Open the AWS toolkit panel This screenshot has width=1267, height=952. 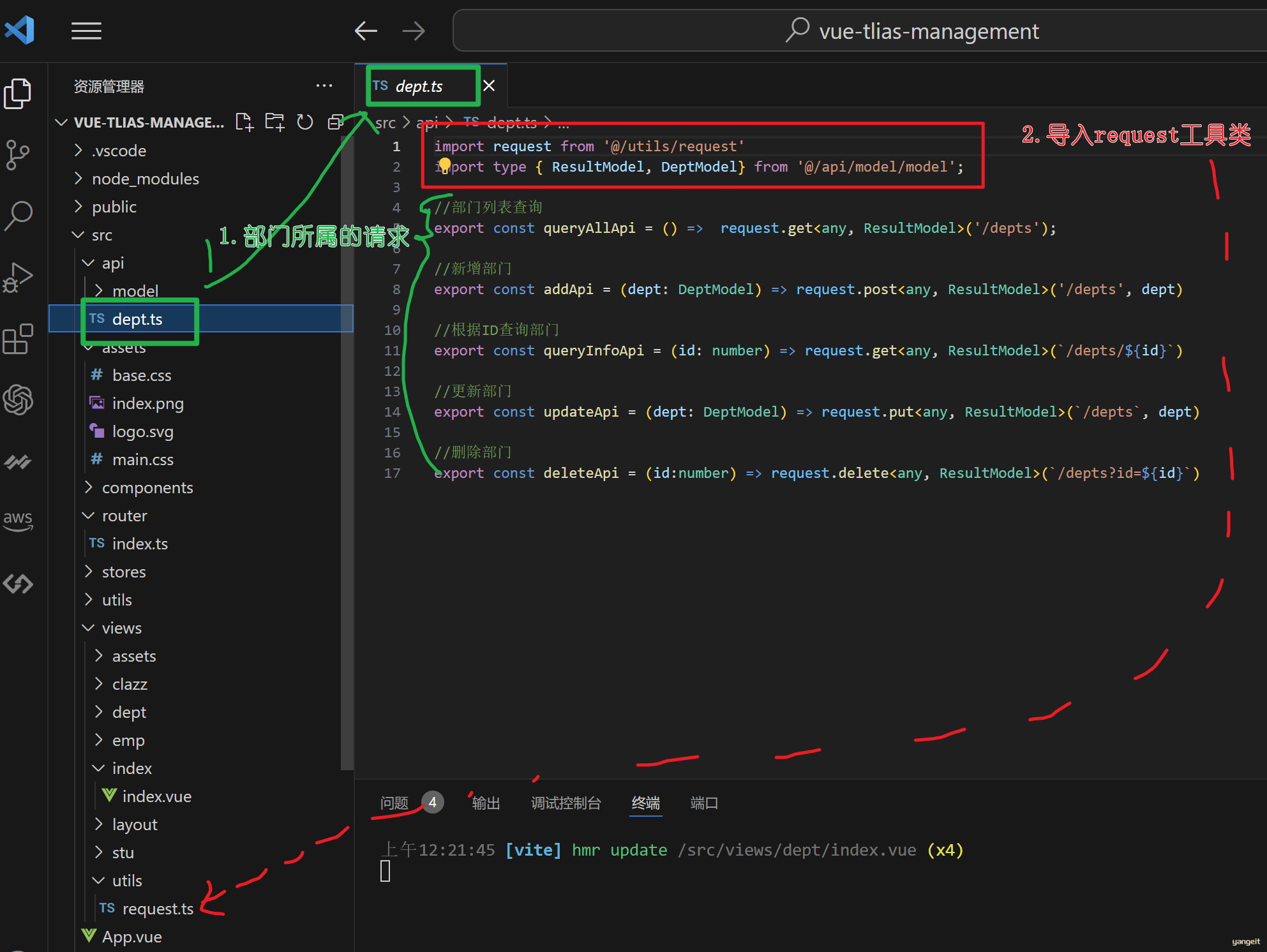tap(18, 521)
